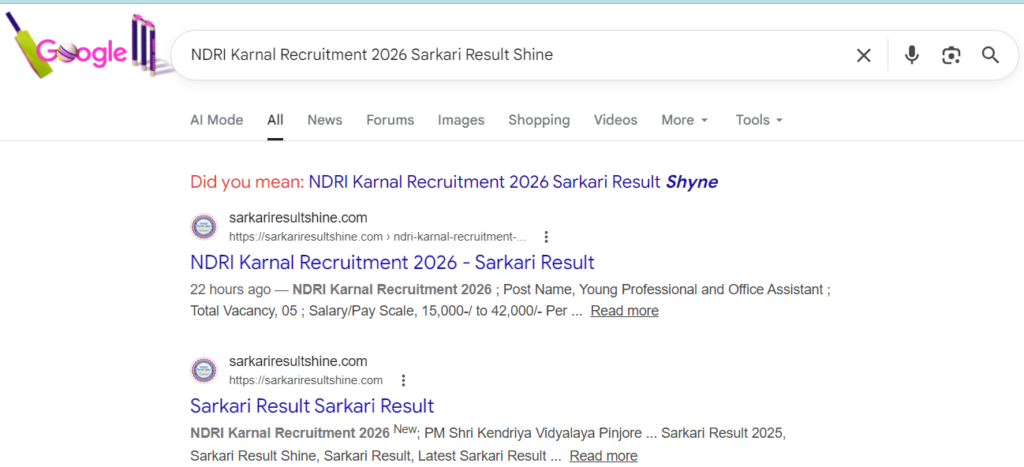This screenshot has width=1024, height=467.
Task: Open the Images tab
Action: click(x=460, y=120)
